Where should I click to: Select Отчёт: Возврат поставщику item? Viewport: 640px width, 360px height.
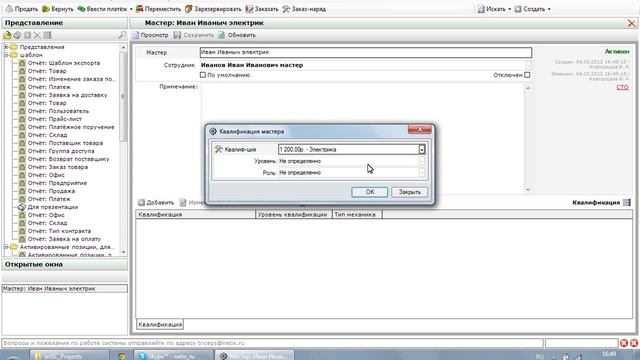point(69,159)
